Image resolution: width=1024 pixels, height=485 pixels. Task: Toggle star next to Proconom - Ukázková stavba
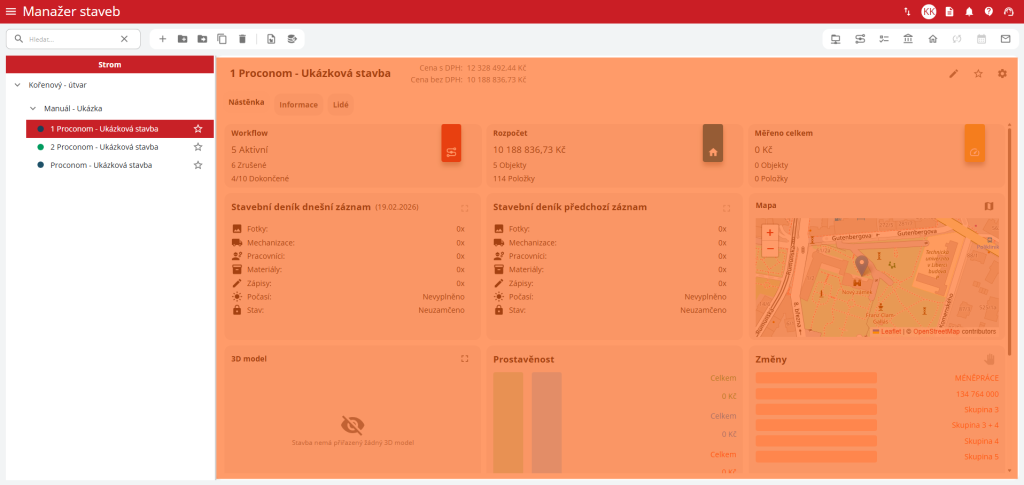198,165
